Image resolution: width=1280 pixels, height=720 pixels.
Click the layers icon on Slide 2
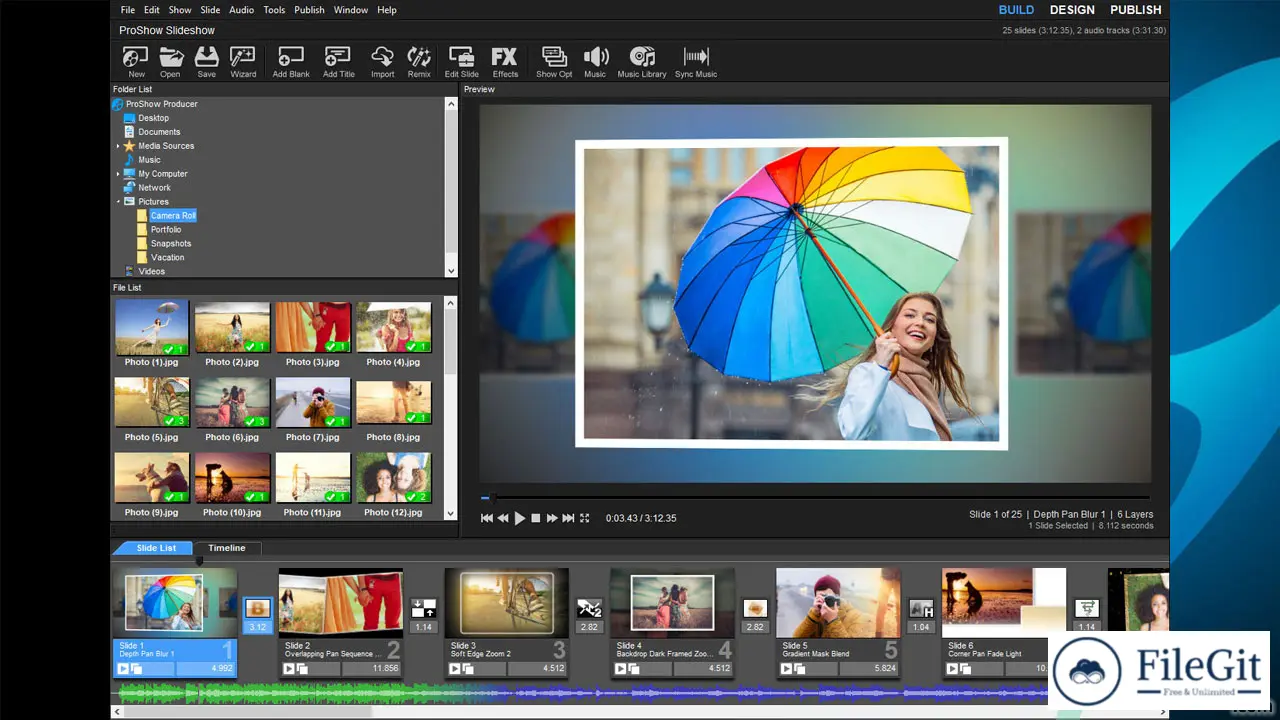[302, 669]
